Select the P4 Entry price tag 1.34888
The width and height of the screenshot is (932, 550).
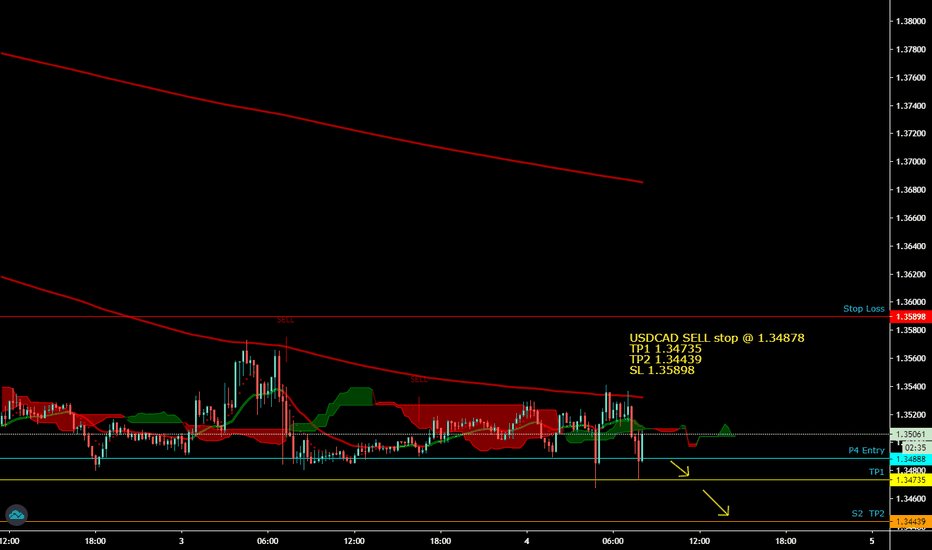(911, 459)
